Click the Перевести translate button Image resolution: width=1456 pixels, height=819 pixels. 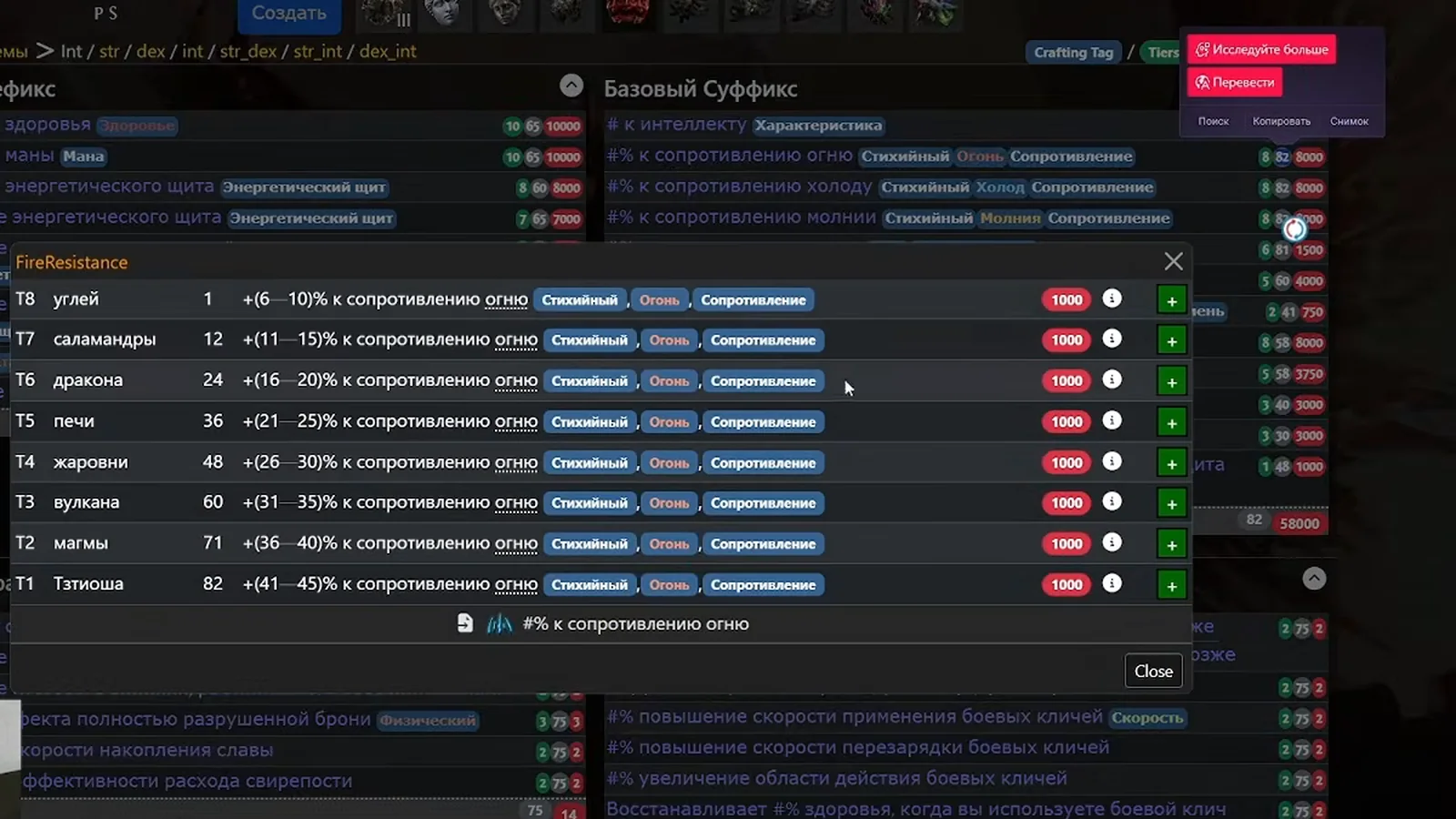click(x=1235, y=82)
